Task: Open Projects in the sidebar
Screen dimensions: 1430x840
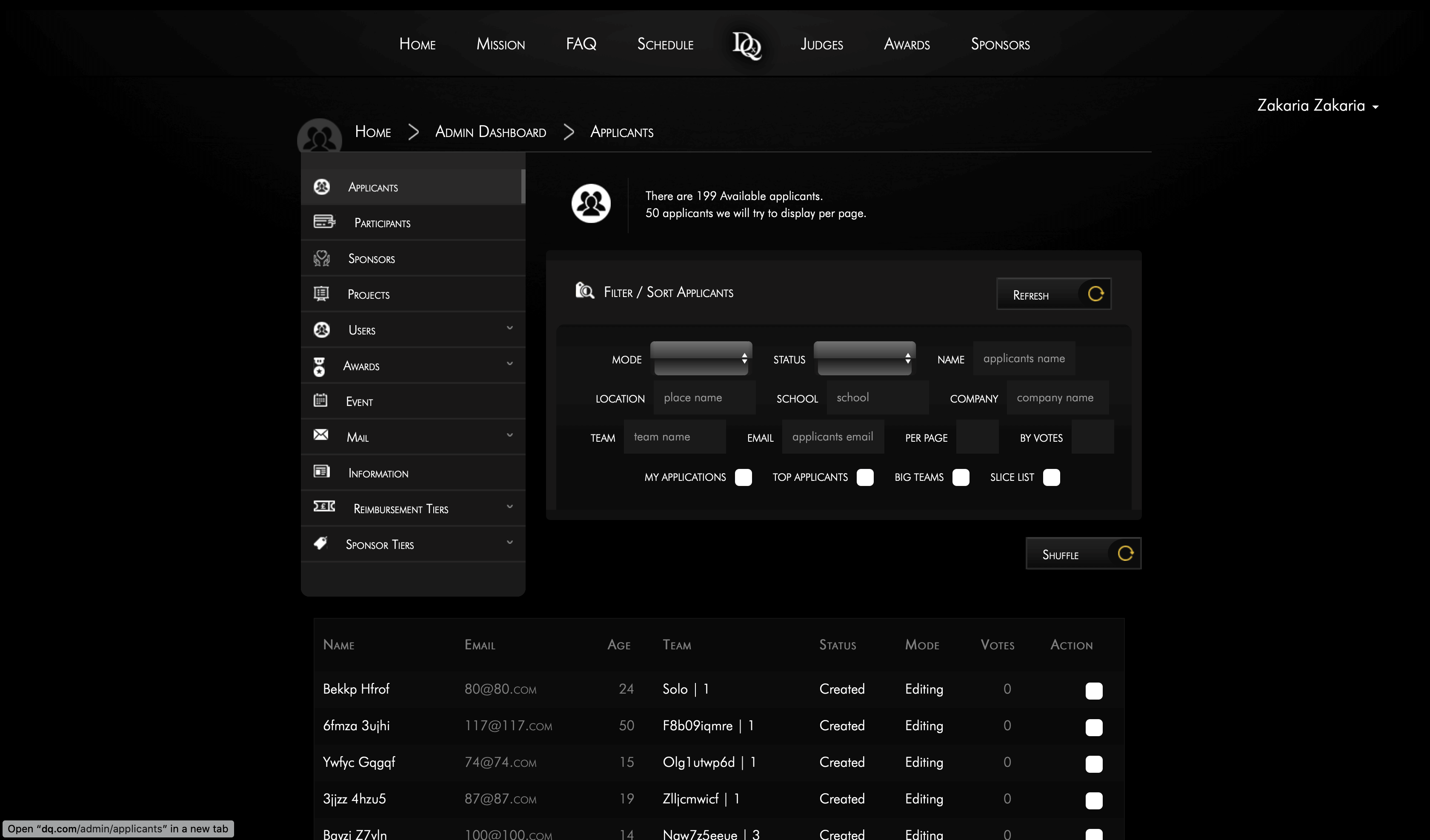Action: (413, 294)
